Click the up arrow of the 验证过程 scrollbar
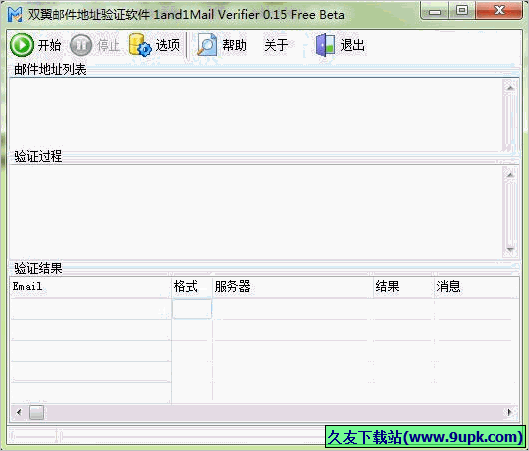This screenshot has width=529, height=451. point(510,175)
